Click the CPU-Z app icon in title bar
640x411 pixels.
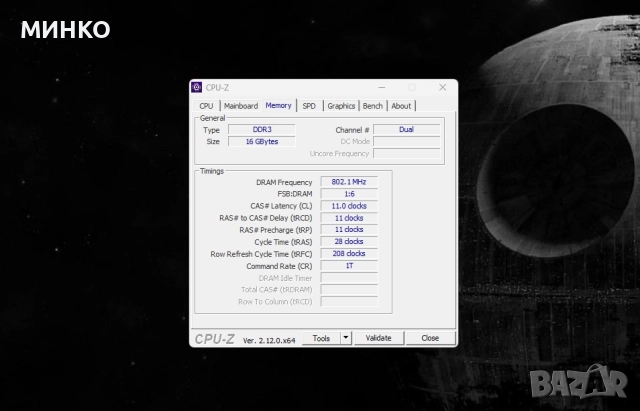coord(196,87)
